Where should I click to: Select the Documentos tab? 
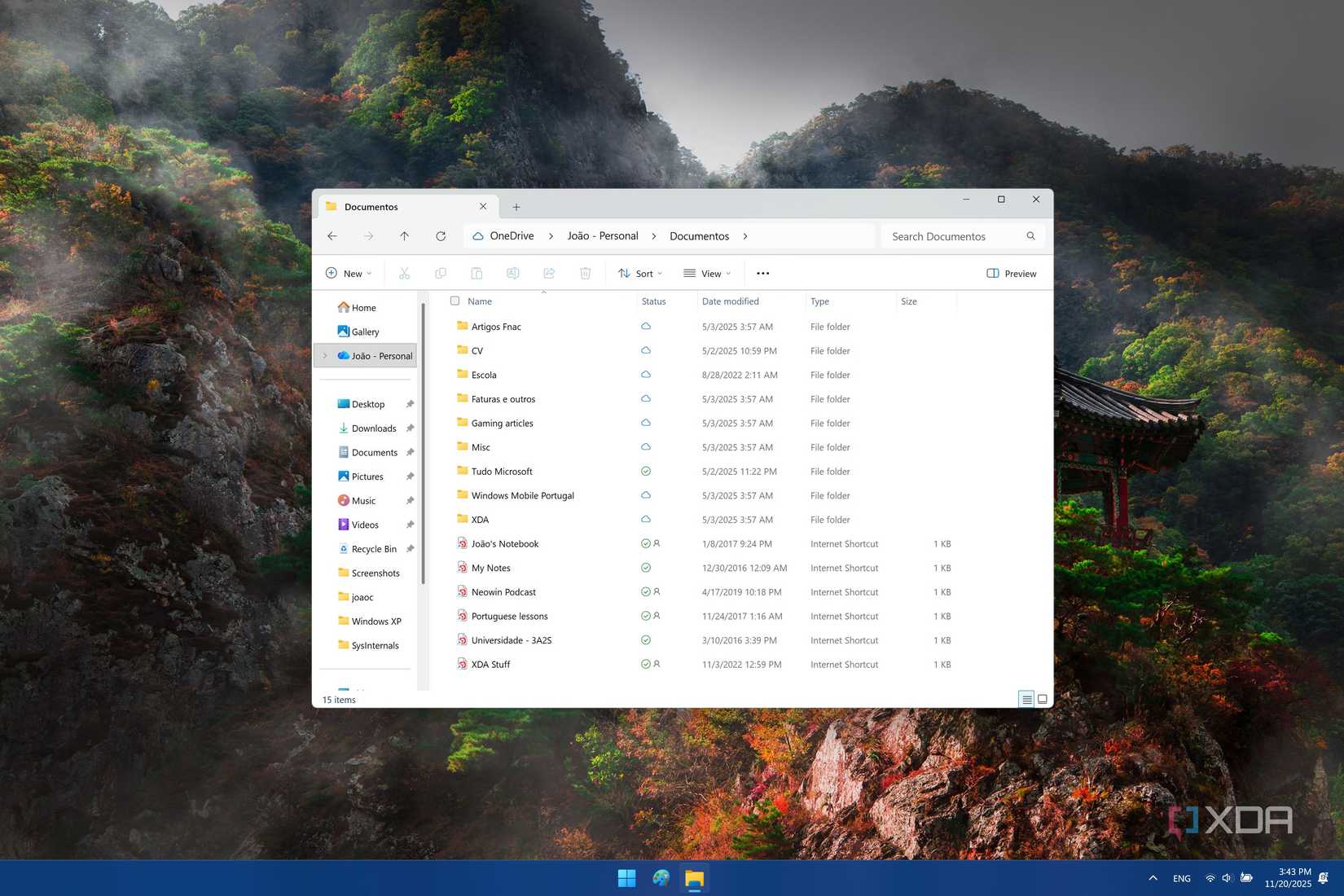406,207
